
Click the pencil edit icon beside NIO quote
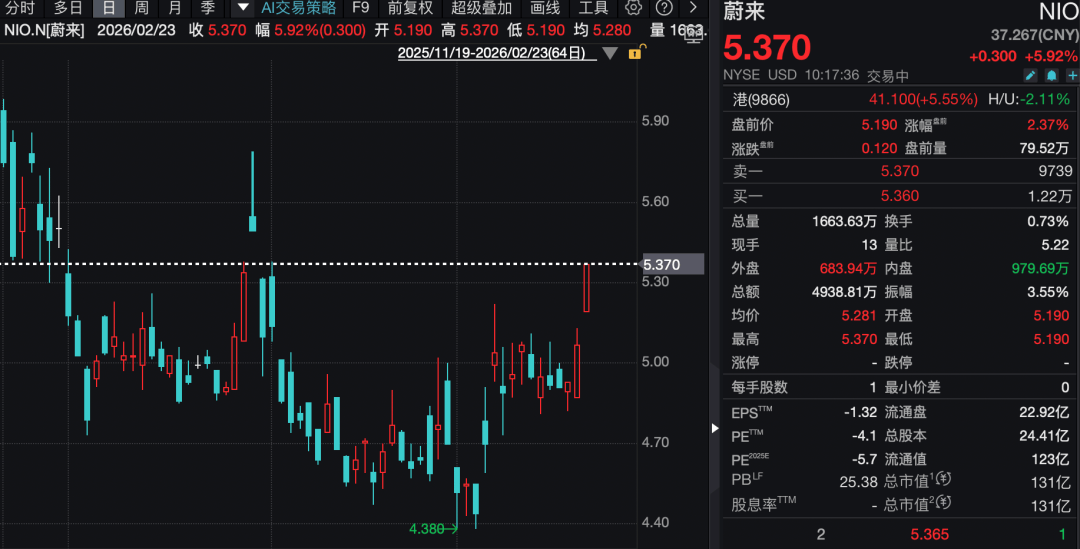coord(1031,75)
